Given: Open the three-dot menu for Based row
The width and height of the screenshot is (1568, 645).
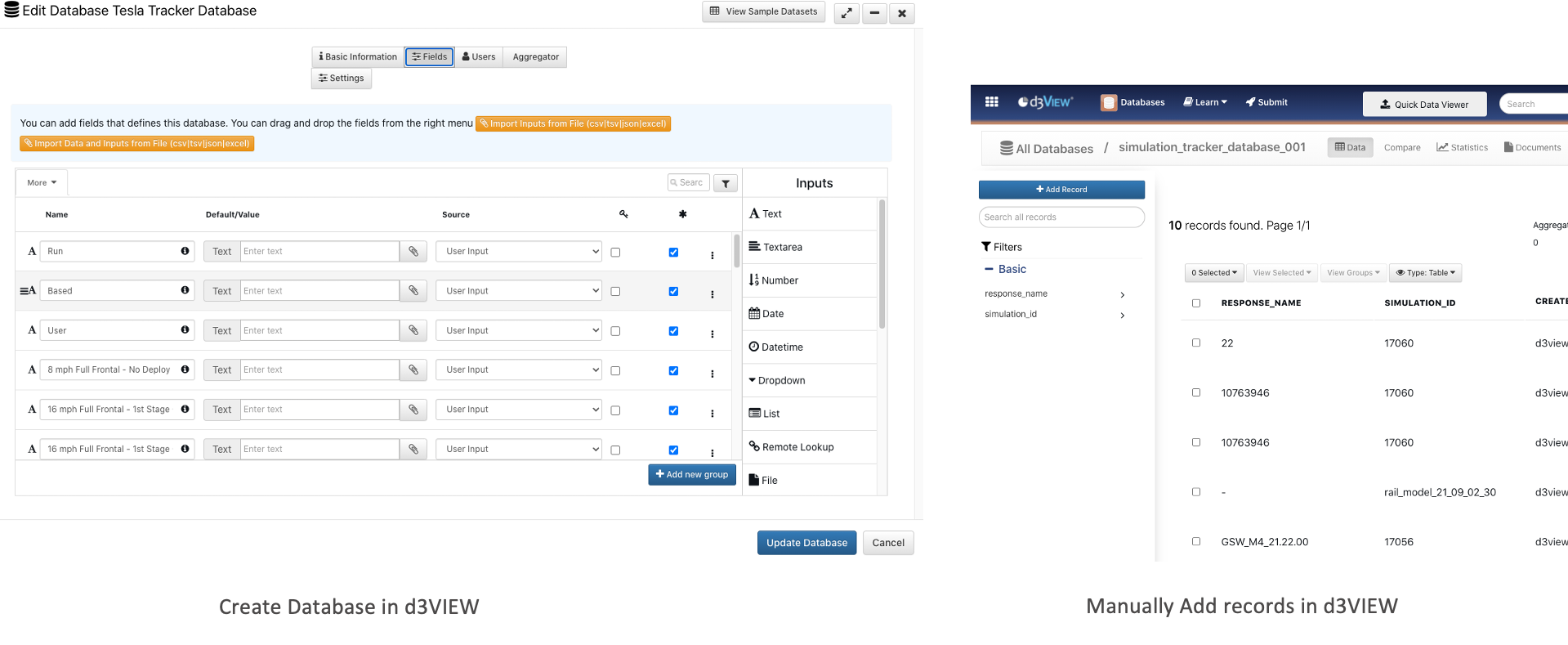Looking at the screenshot, I should (712, 294).
